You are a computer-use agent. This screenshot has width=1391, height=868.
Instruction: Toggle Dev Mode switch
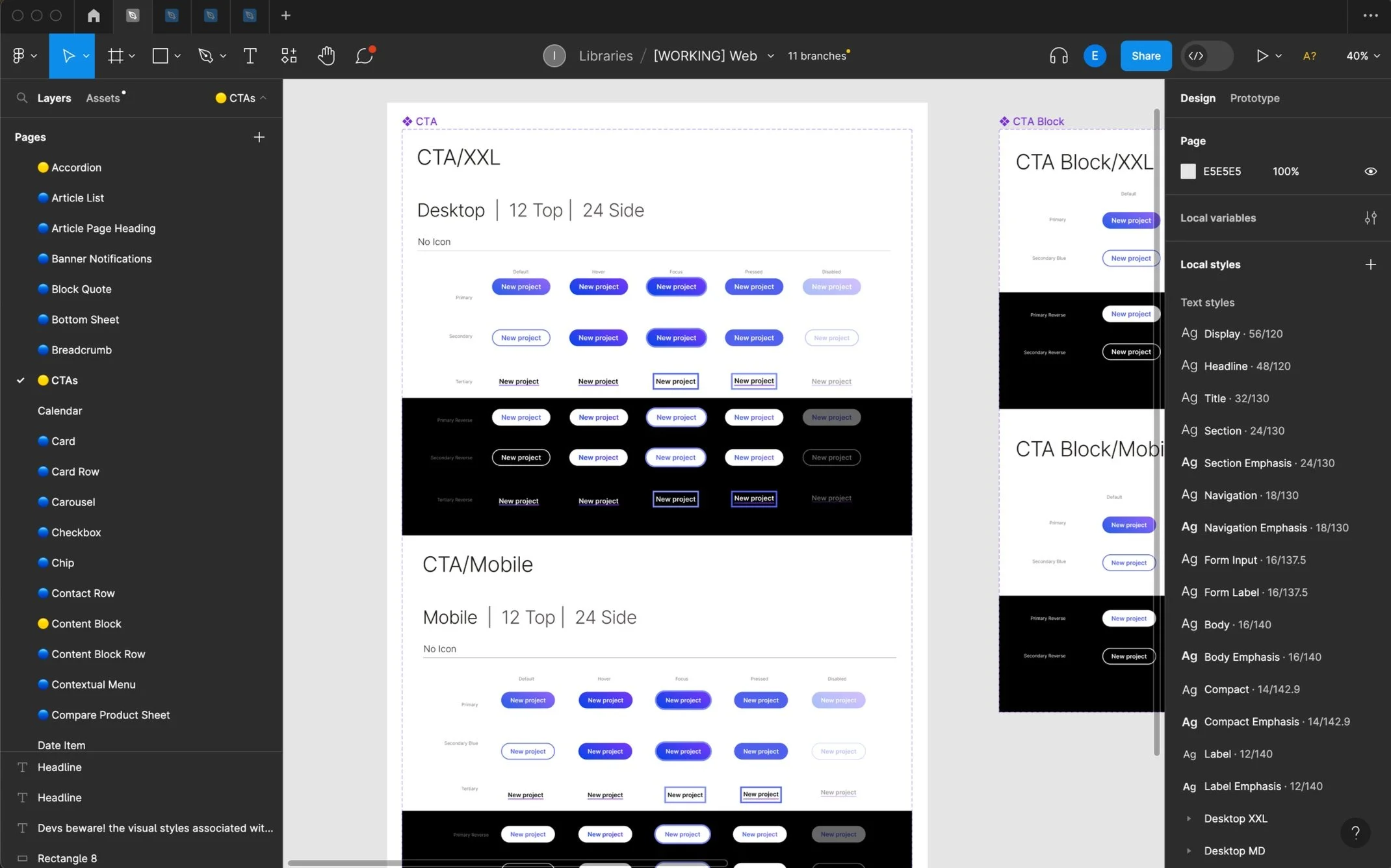pyautogui.click(x=1207, y=56)
